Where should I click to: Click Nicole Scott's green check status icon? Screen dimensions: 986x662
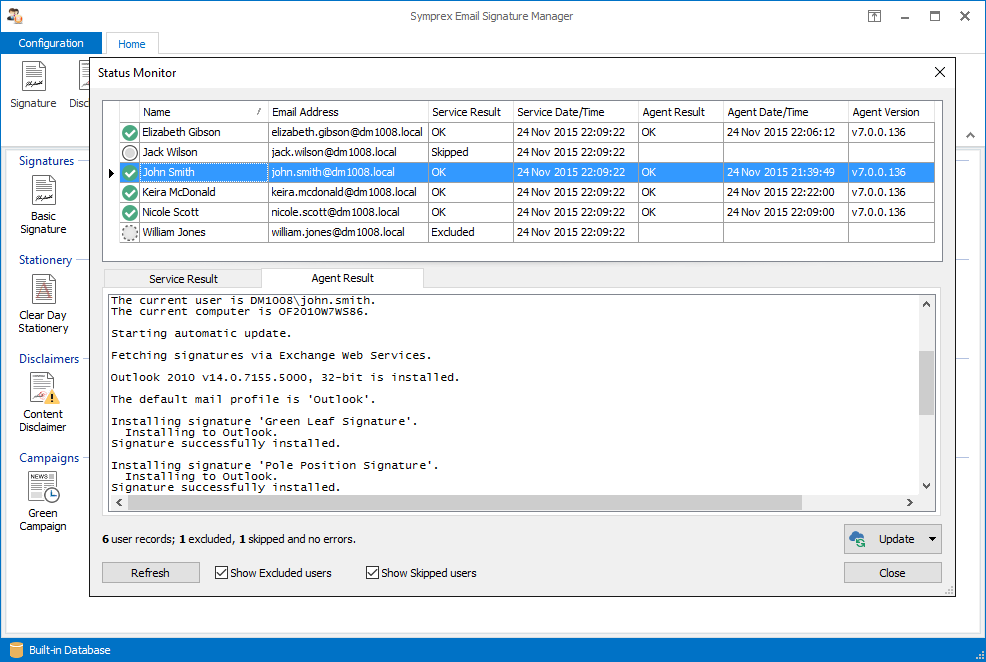tap(130, 213)
